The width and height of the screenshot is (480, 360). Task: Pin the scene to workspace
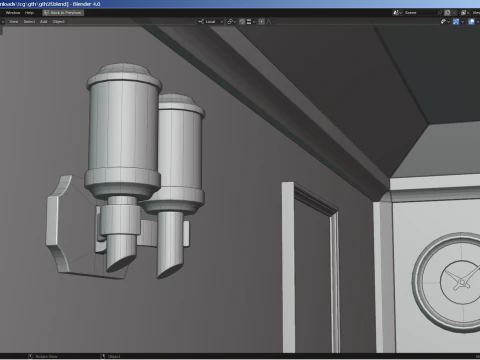tap(440, 13)
